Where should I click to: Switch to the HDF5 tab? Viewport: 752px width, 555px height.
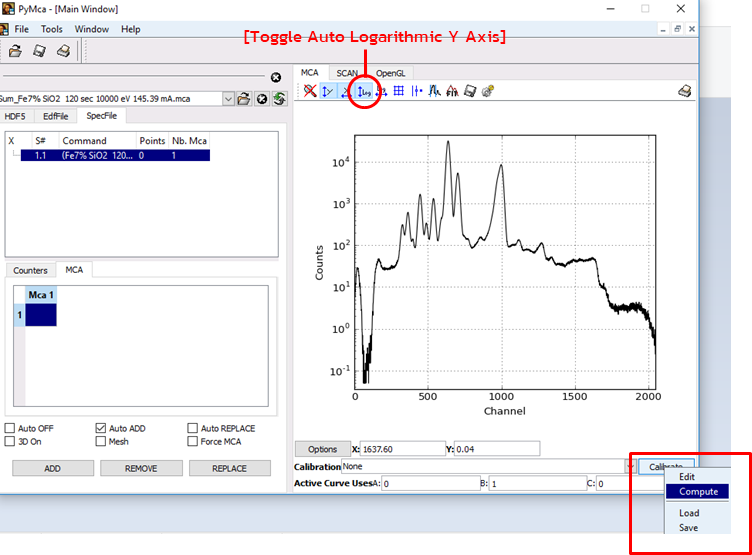[x=15, y=116]
